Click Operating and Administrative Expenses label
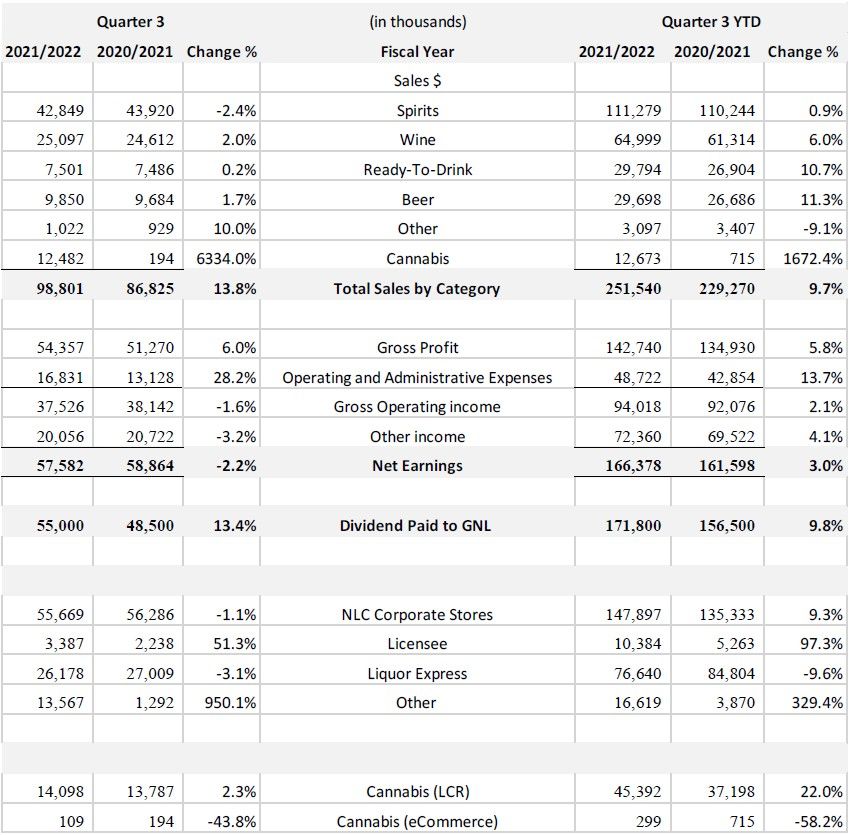Viewport: 849px width, 835px height. (417, 378)
